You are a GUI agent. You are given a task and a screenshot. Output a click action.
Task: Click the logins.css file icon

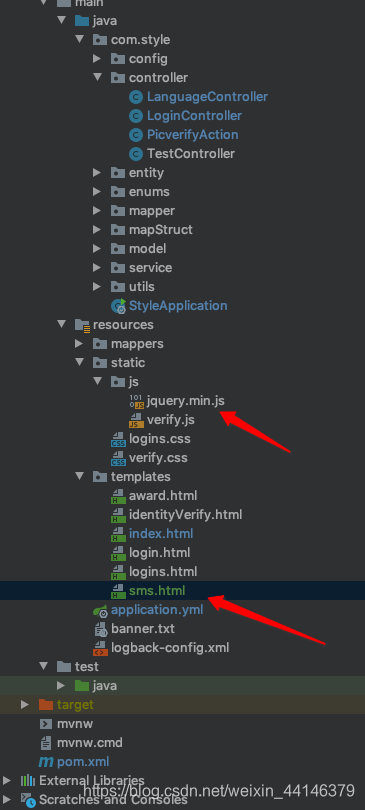pos(119,439)
